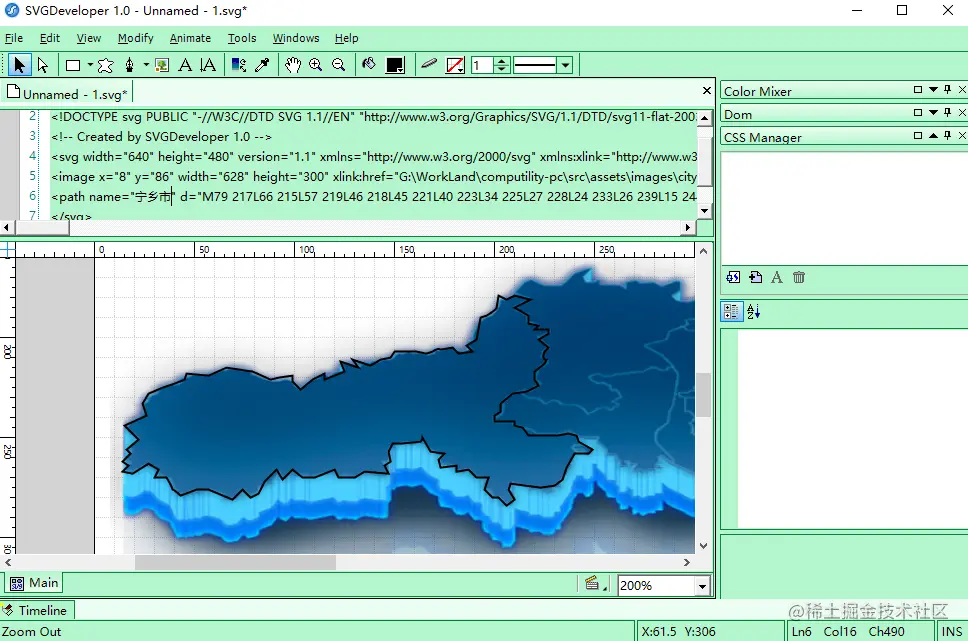The height and width of the screenshot is (641, 968).
Task: Open the Tools menu
Action: (x=242, y=38)
